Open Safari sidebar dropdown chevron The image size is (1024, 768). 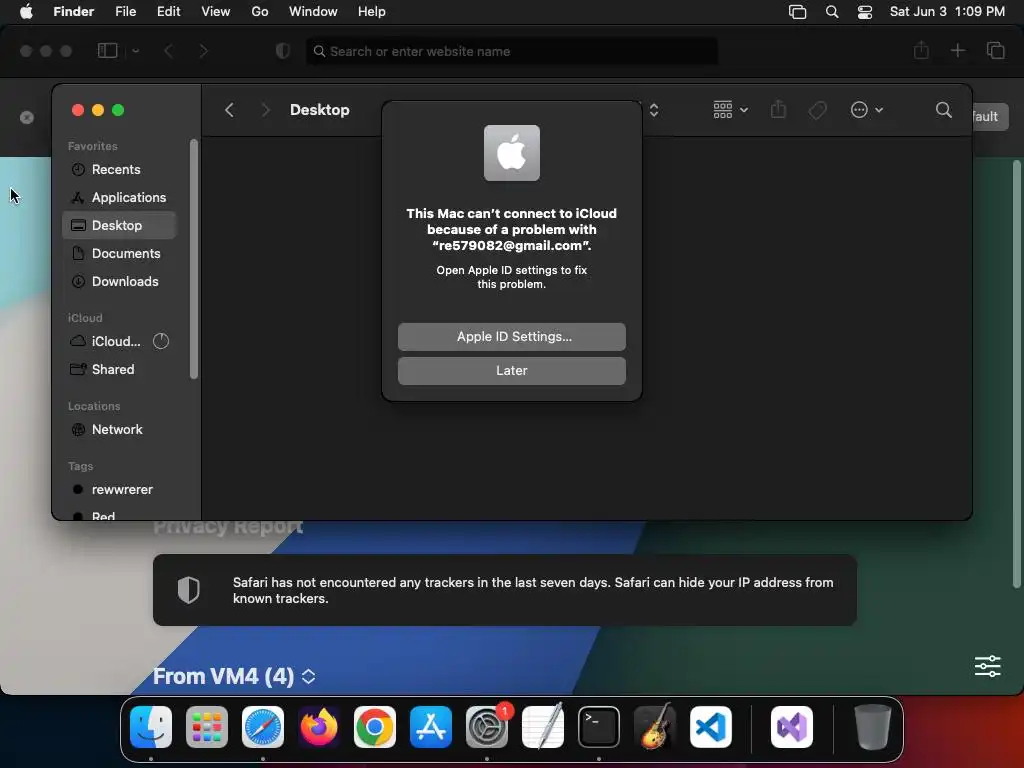(x=135, y=50)
